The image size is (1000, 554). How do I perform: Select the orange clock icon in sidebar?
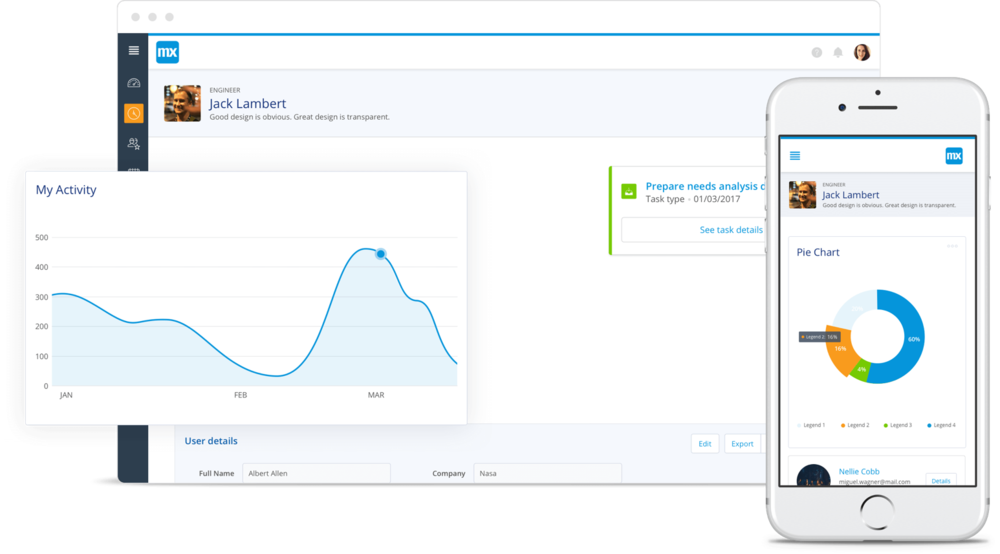pyautogui.click(x=134, y=113)
